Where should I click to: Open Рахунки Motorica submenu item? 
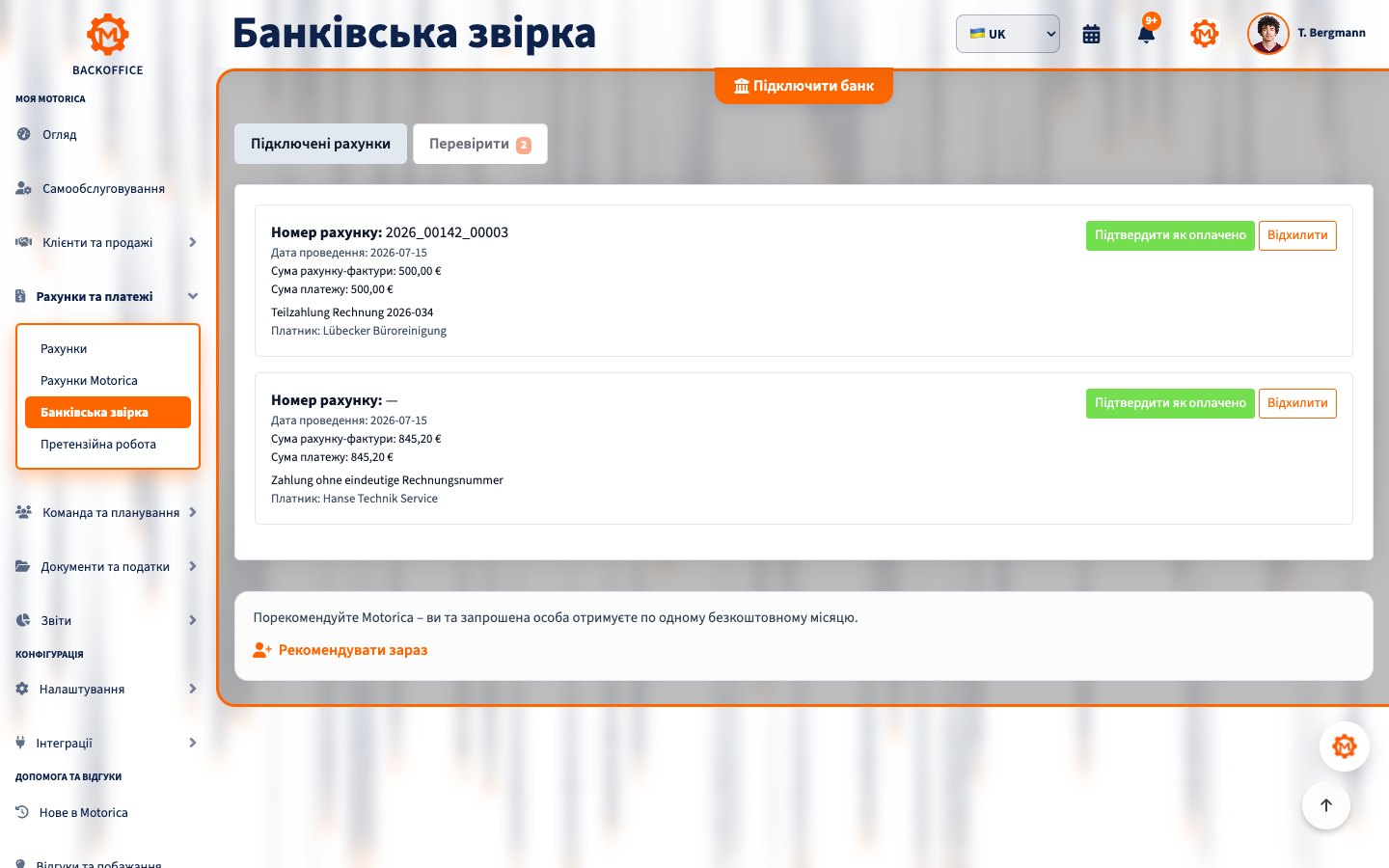coord(108,380)
